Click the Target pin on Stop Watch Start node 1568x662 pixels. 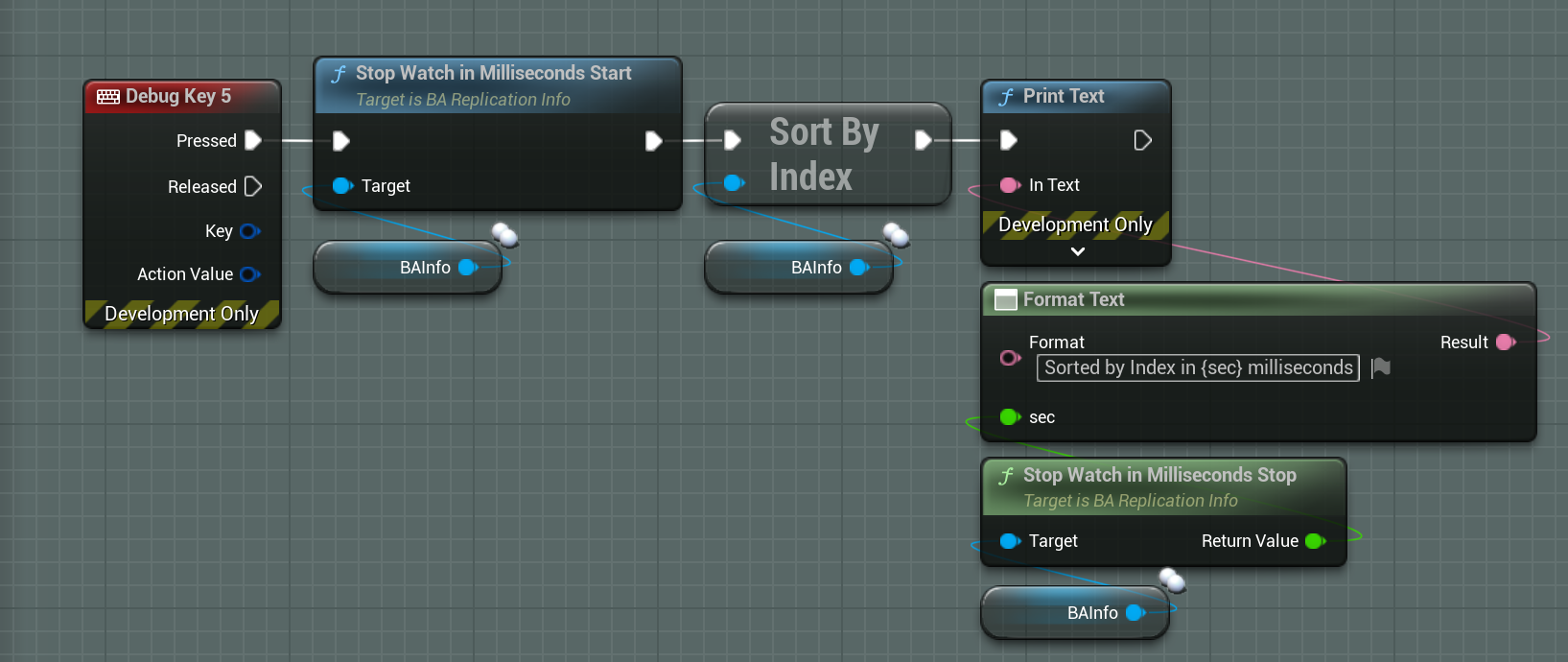coord(342,186)
